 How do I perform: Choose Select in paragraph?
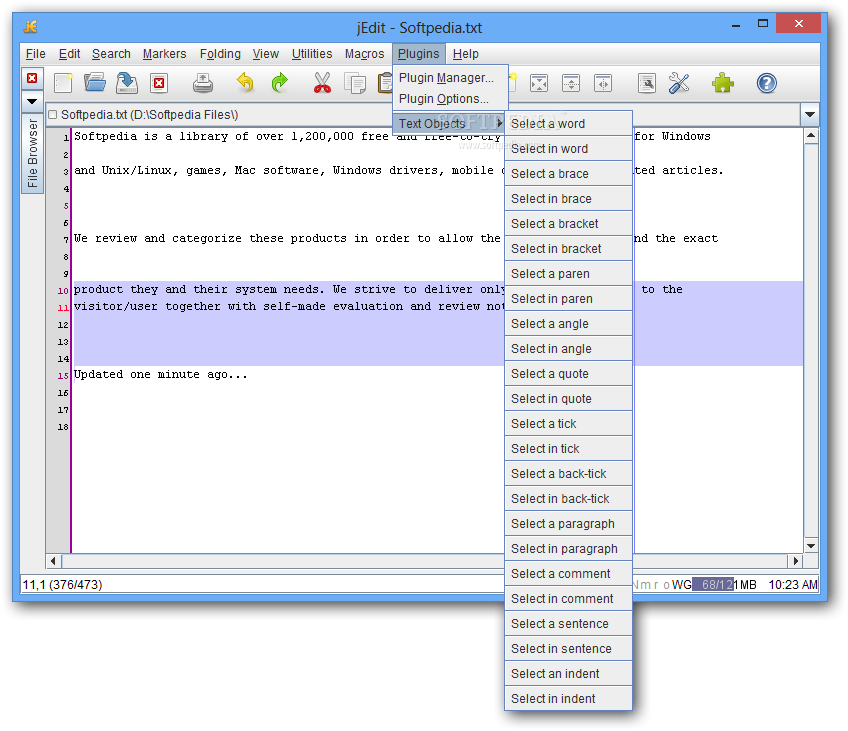pos(568,549)
